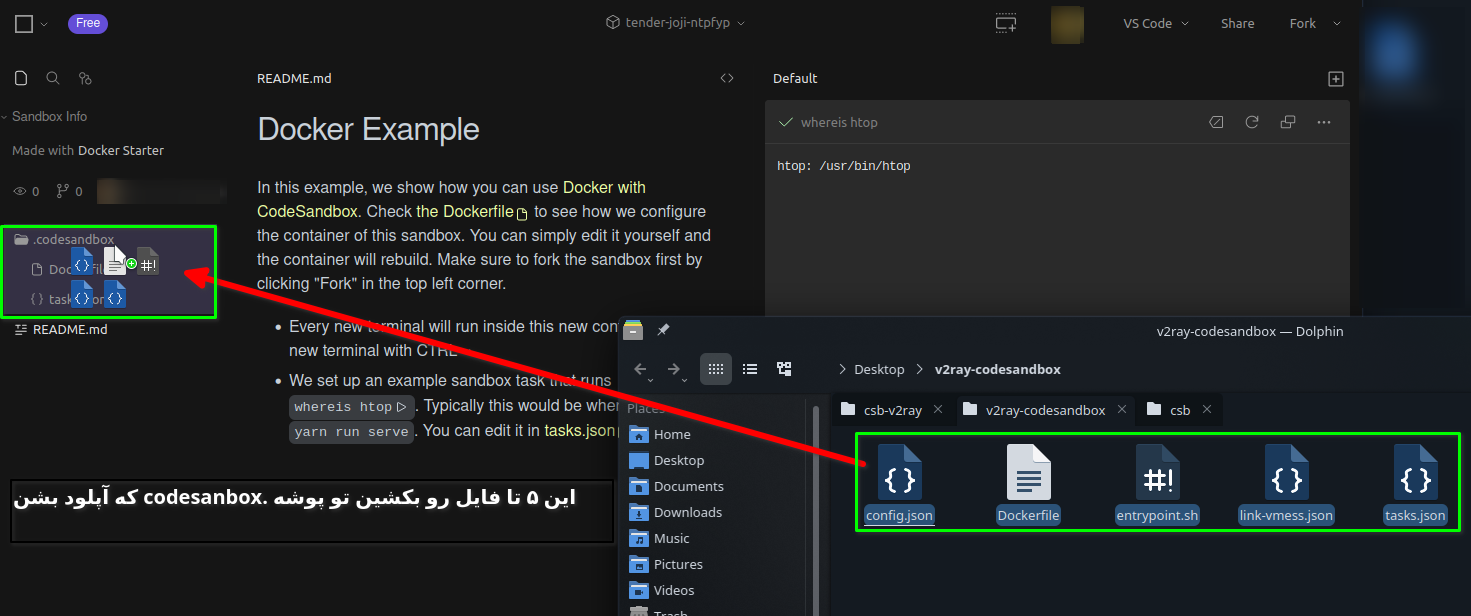Image resolution: width=1471 pixels, height=616 pixels.
Task: Click the Dolphin window app icon
Action: 634,330
